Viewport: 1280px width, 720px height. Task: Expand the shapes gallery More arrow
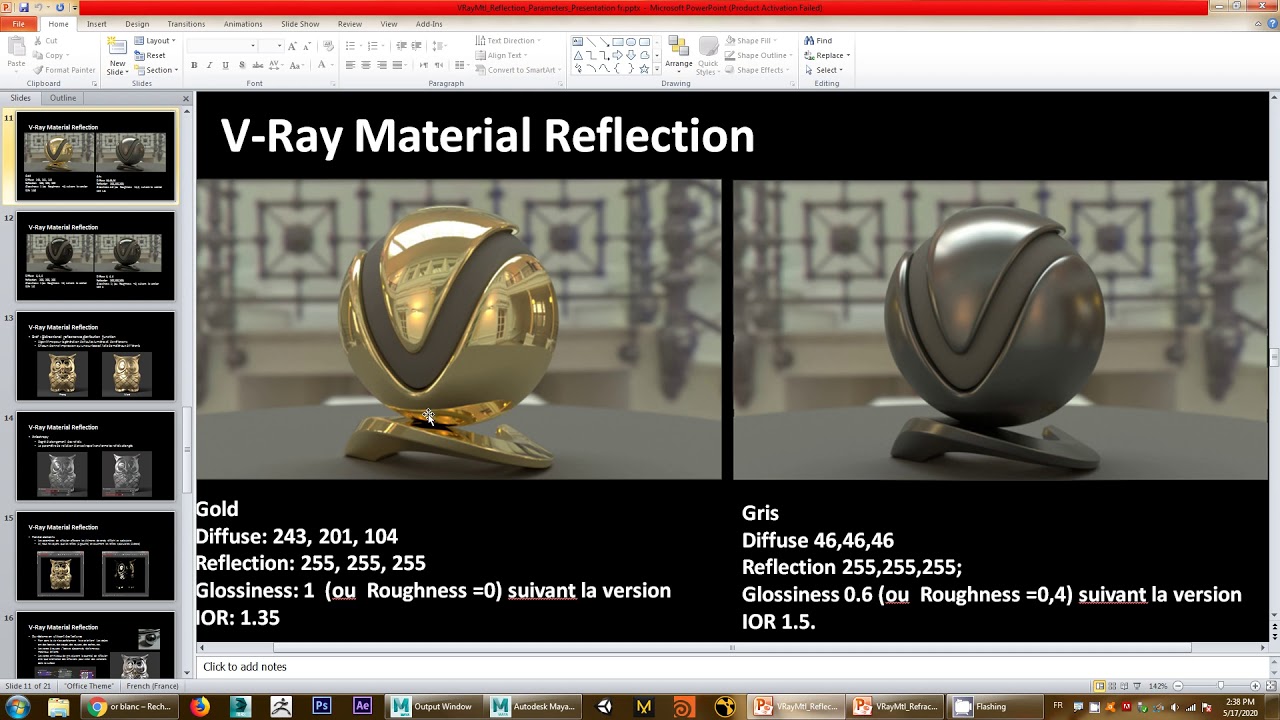point(656,70)
